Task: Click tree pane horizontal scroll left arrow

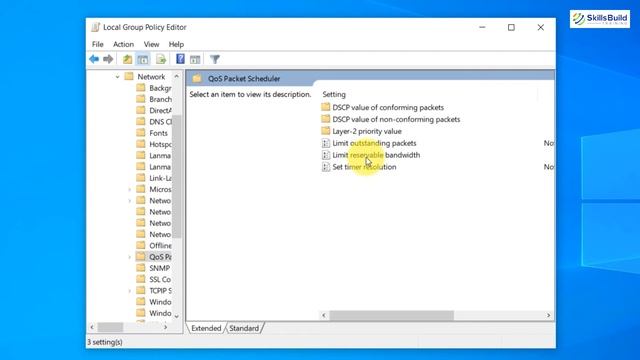Action: click(x=92, y=327)
